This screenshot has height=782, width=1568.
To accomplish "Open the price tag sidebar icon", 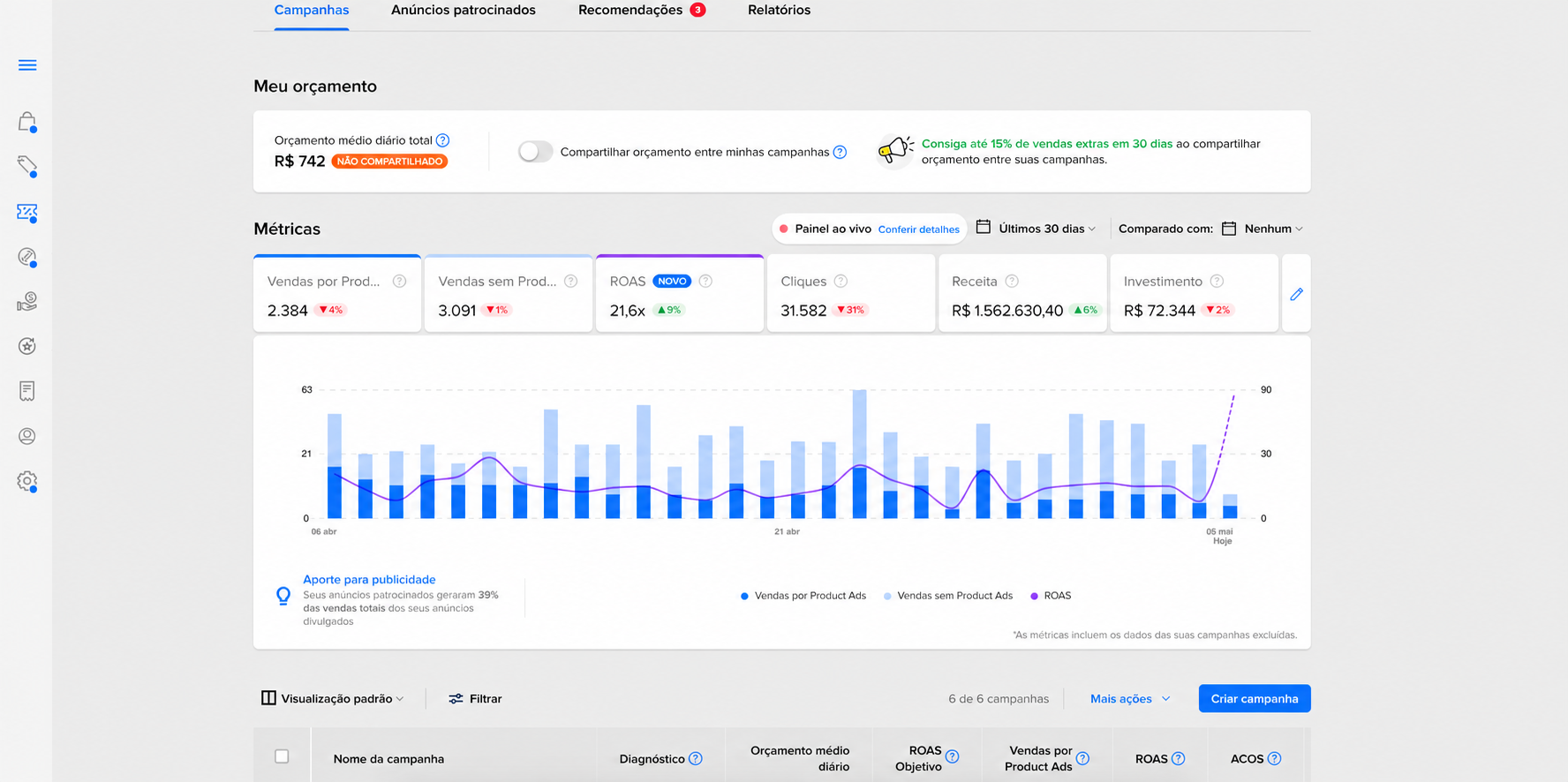I will [27, 167].
